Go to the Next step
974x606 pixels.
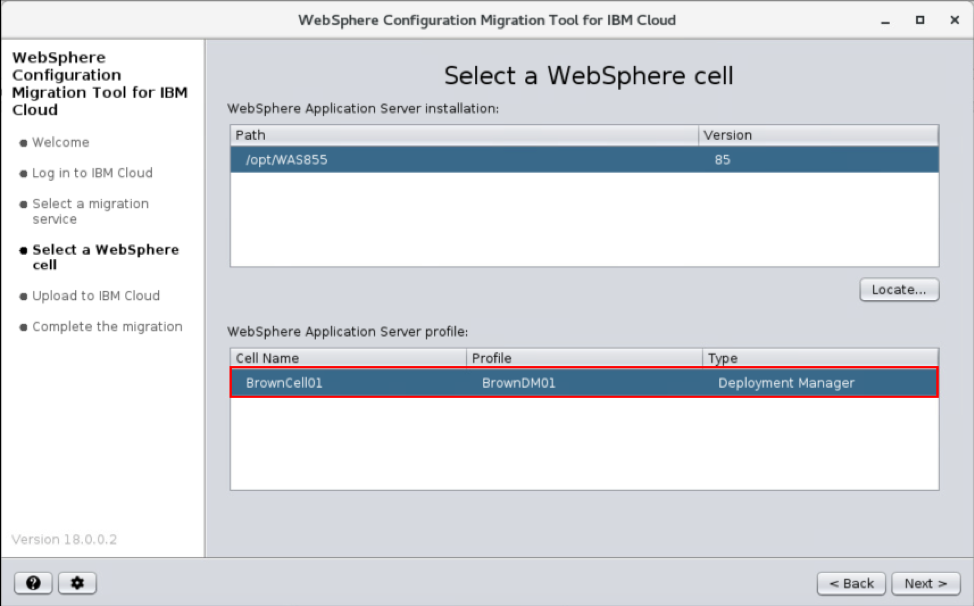926,583
